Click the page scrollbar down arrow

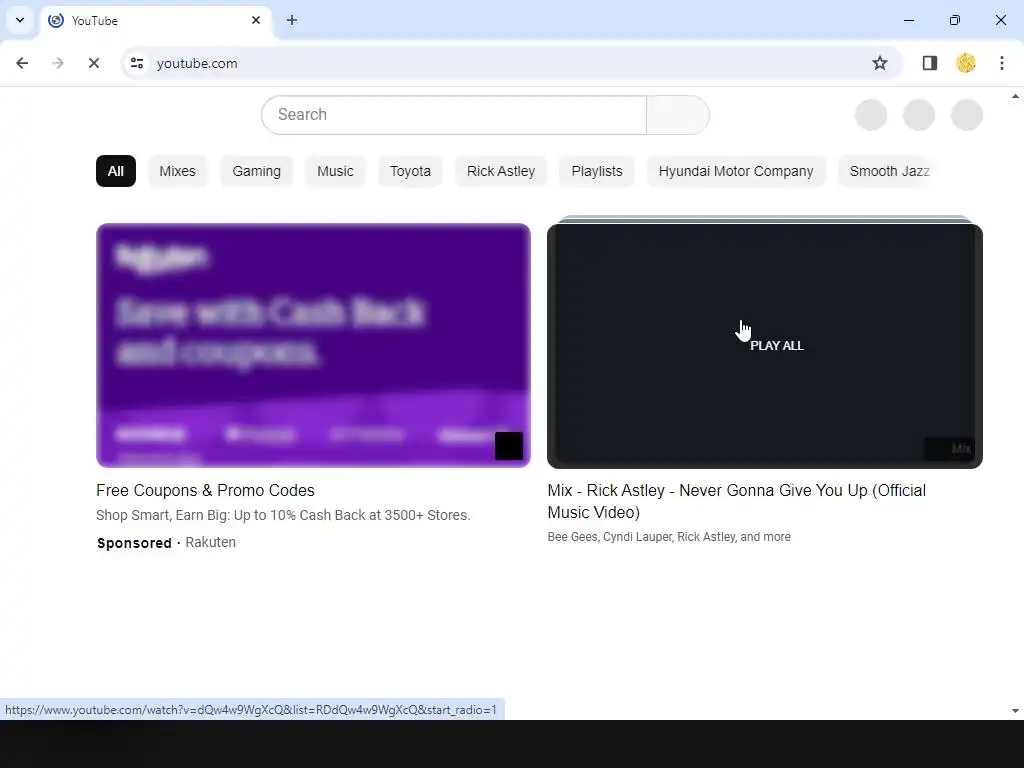(x=1016, y=711)
